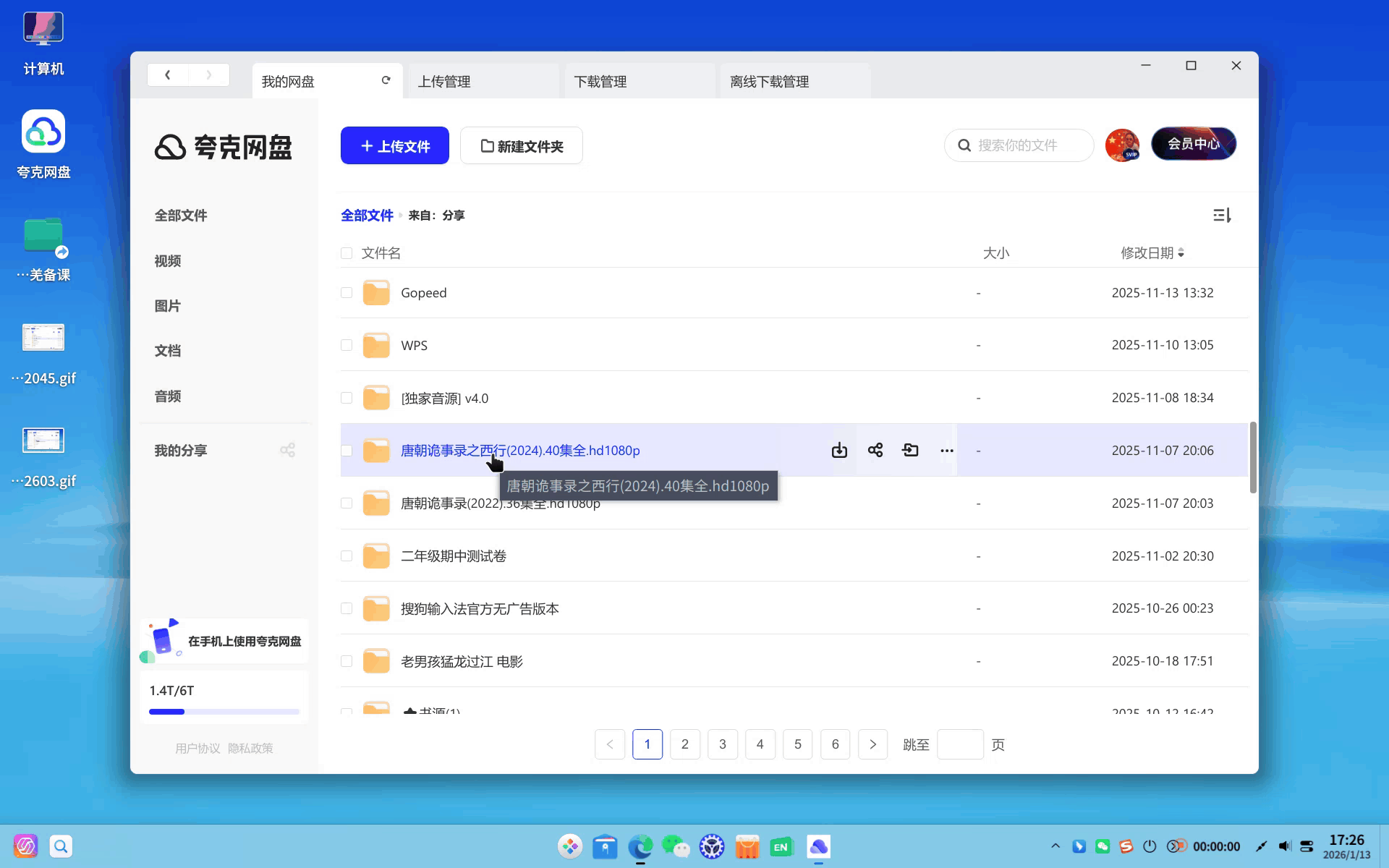Switch to the 下载管理 tab
The image size is (1389, 868).
pyautogui.click(x=602, y=81)
